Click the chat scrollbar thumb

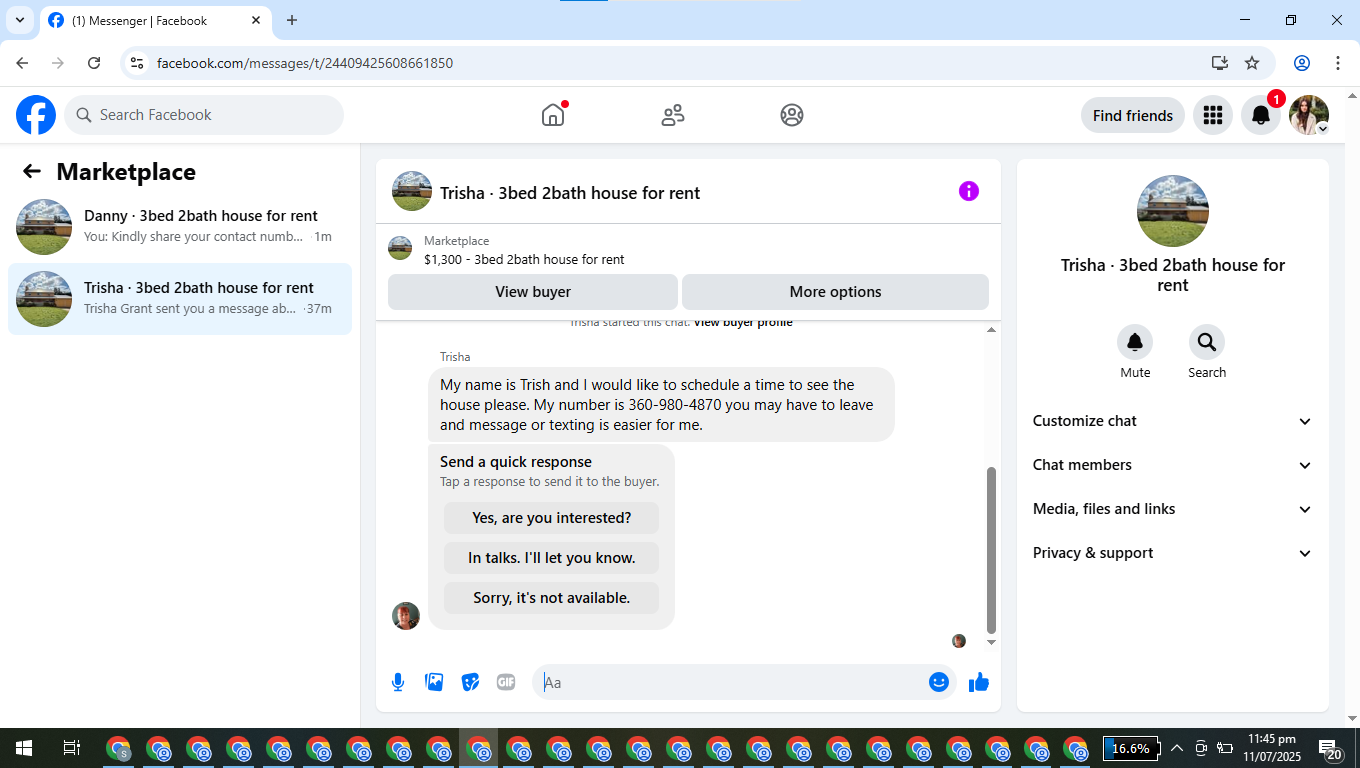[991, 549]
